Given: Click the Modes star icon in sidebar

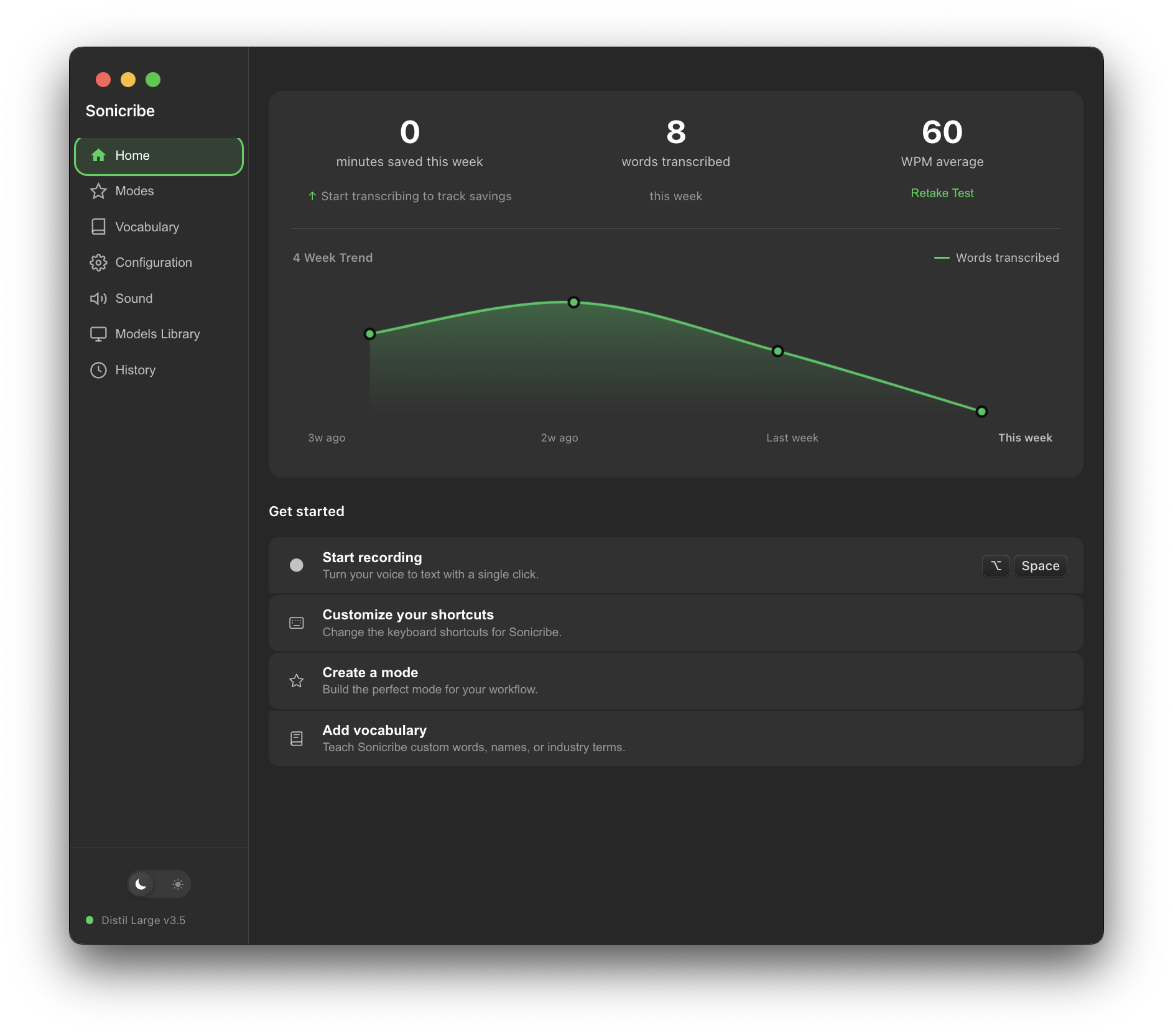Looking at the screenshot, I should 98,191.
